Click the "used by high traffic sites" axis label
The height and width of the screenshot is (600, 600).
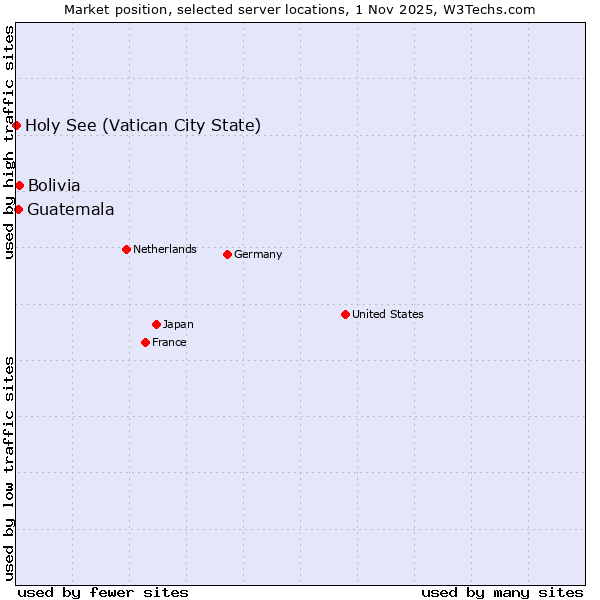tap(9, 142)
